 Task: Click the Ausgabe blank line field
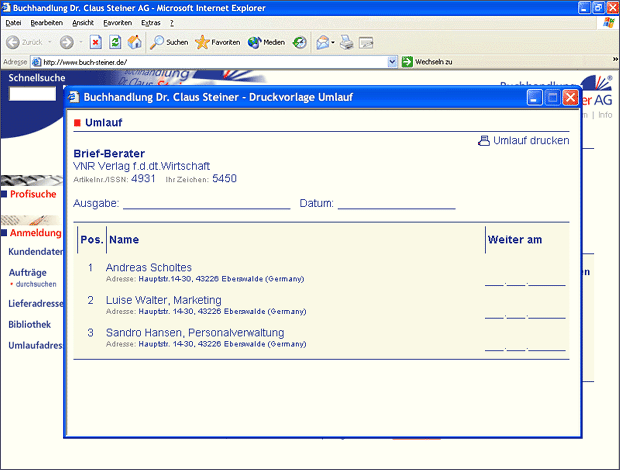coord(206,204)
